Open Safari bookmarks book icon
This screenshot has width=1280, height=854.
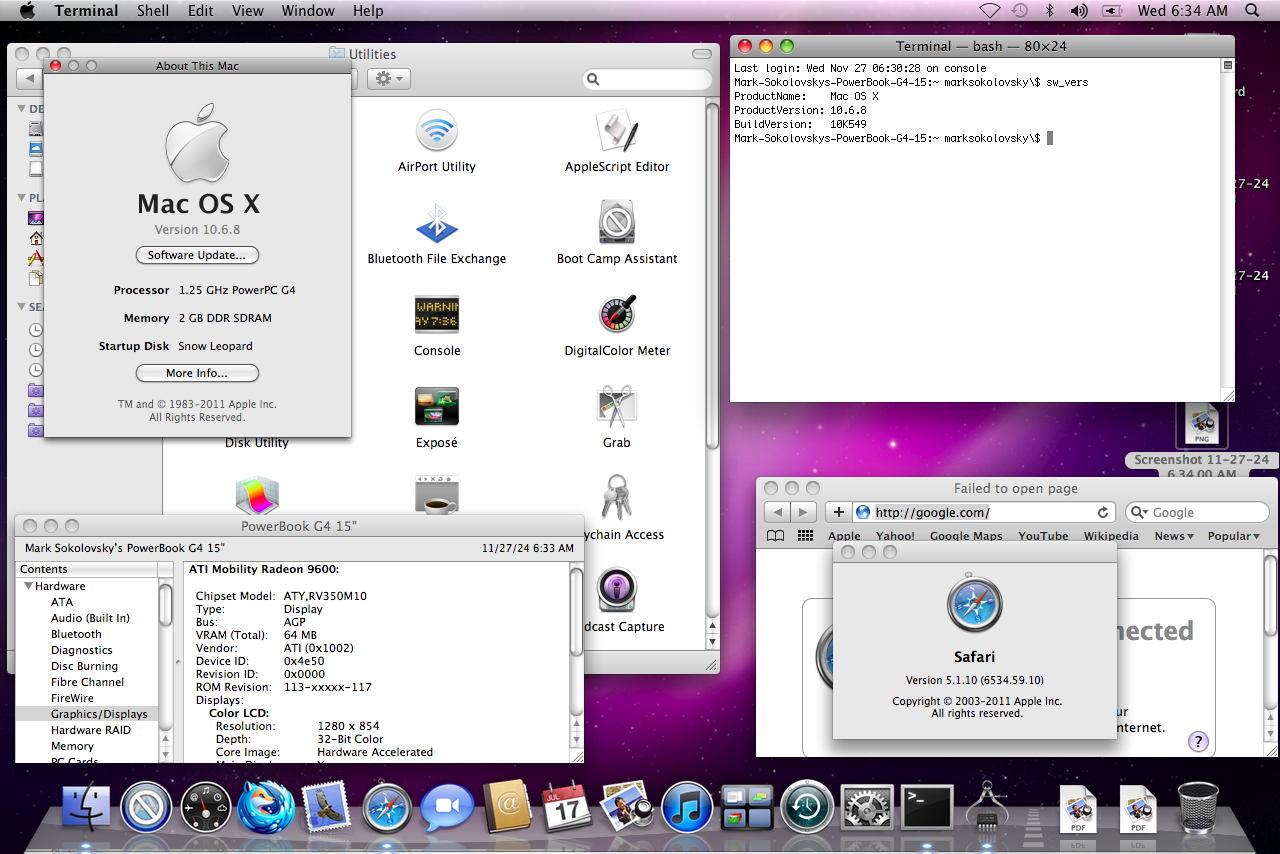pos(775,536)
